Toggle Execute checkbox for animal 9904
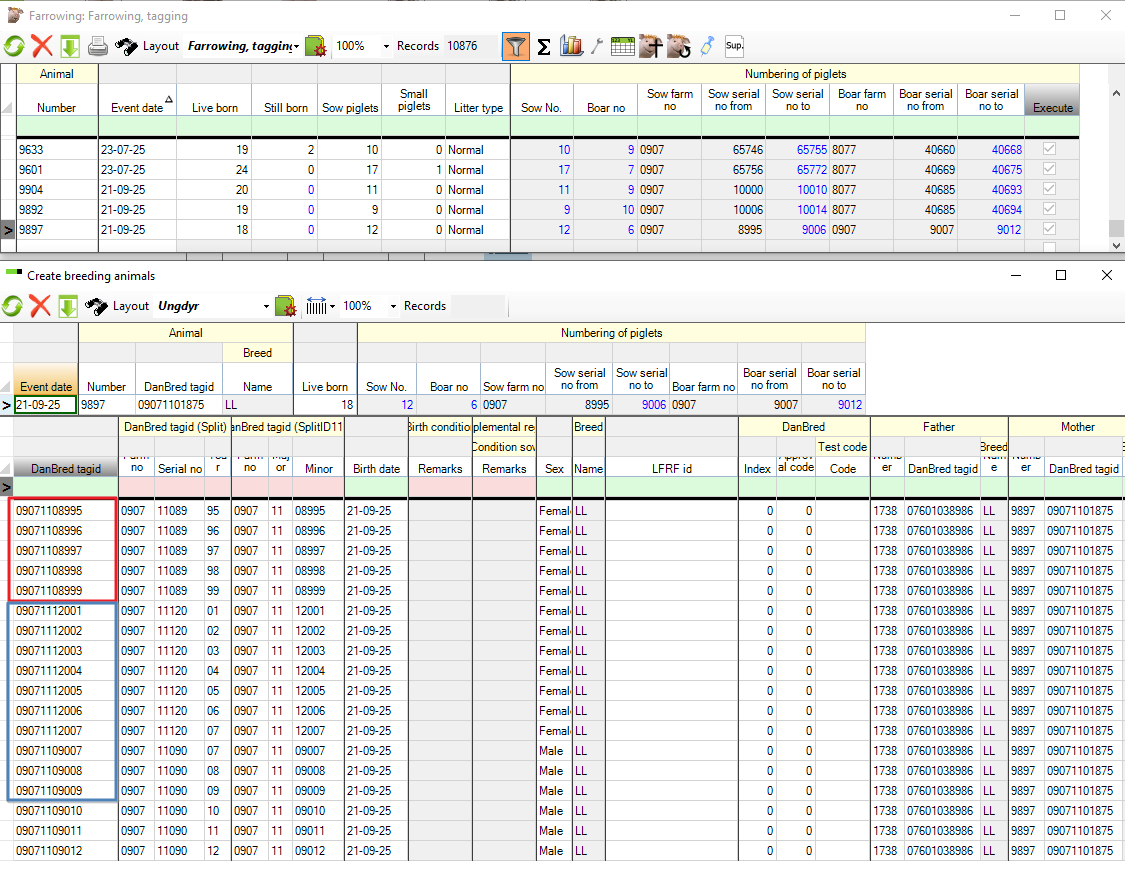The image size is (1125, 875). [x=1048, y=189]
